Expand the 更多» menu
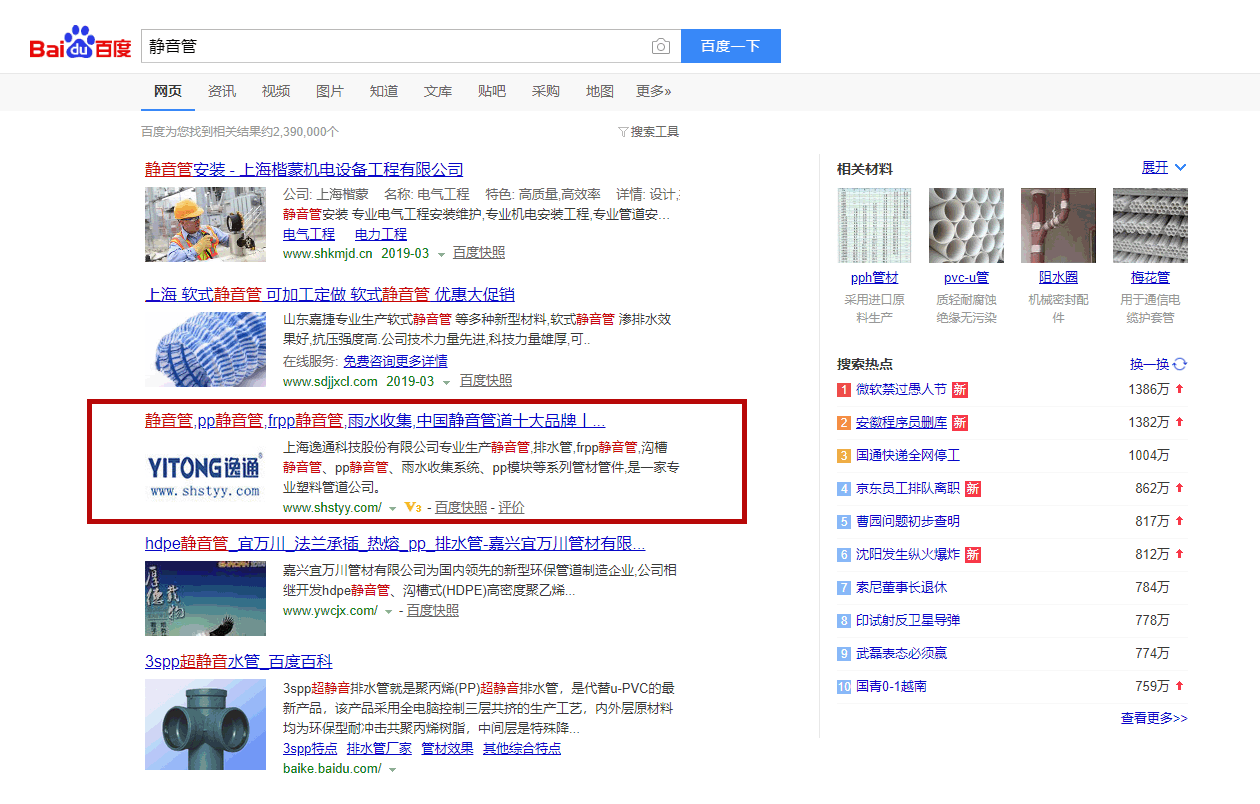The height and width of the screenshot is (804, 1260). pyautogui.click(x=654, y=91)
